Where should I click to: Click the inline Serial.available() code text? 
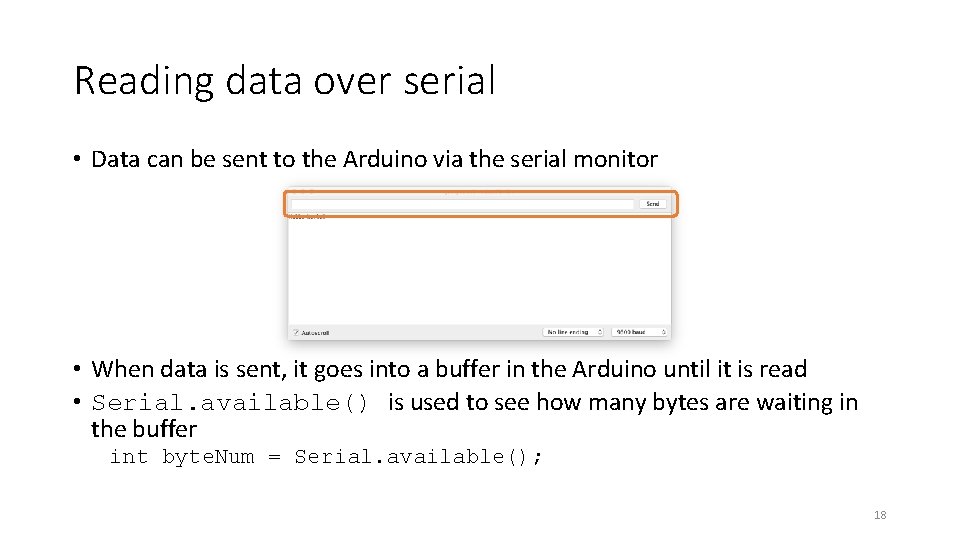(230, 403)
